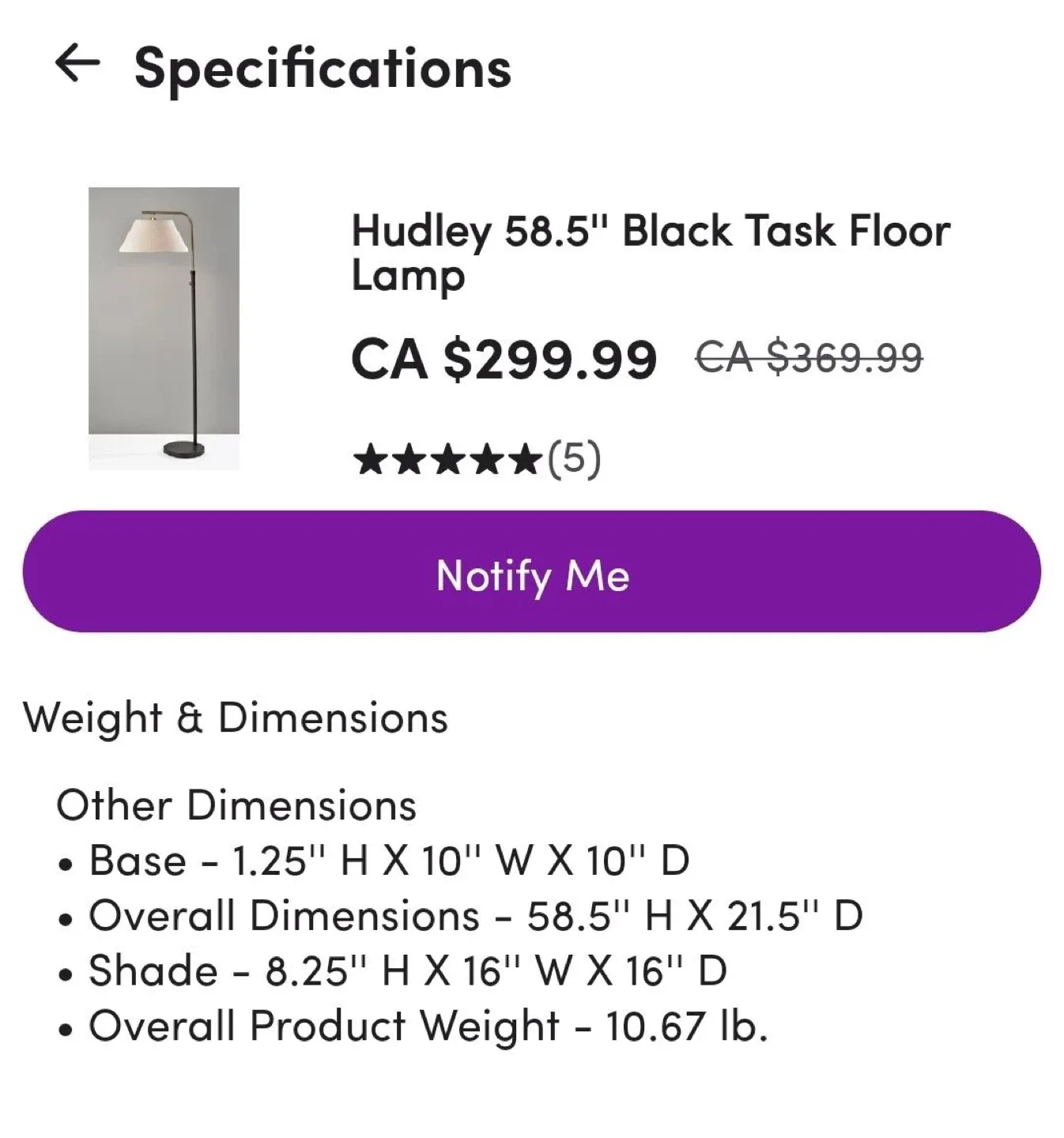Click the Notify Me button
This screenshot has width=1064, height=1138.
pyautogui.click(x=532, y=576)
